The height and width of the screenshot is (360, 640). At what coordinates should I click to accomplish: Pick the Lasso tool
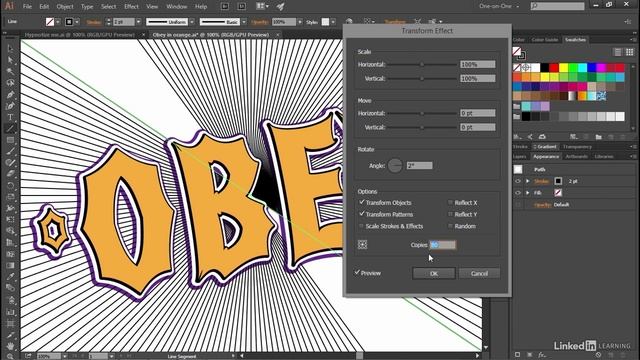coord(10,83)
